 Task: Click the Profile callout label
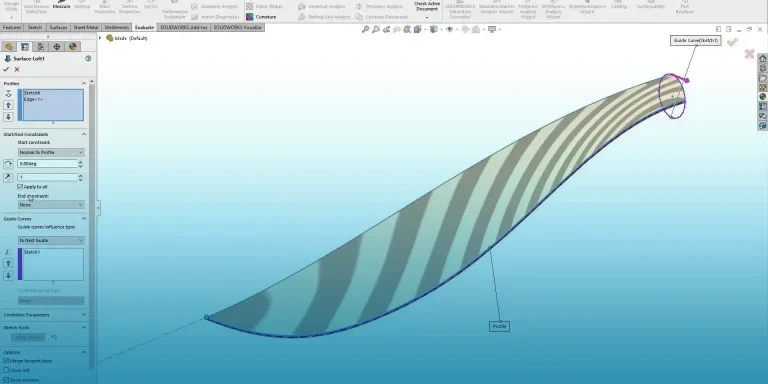tap(499, 326)
